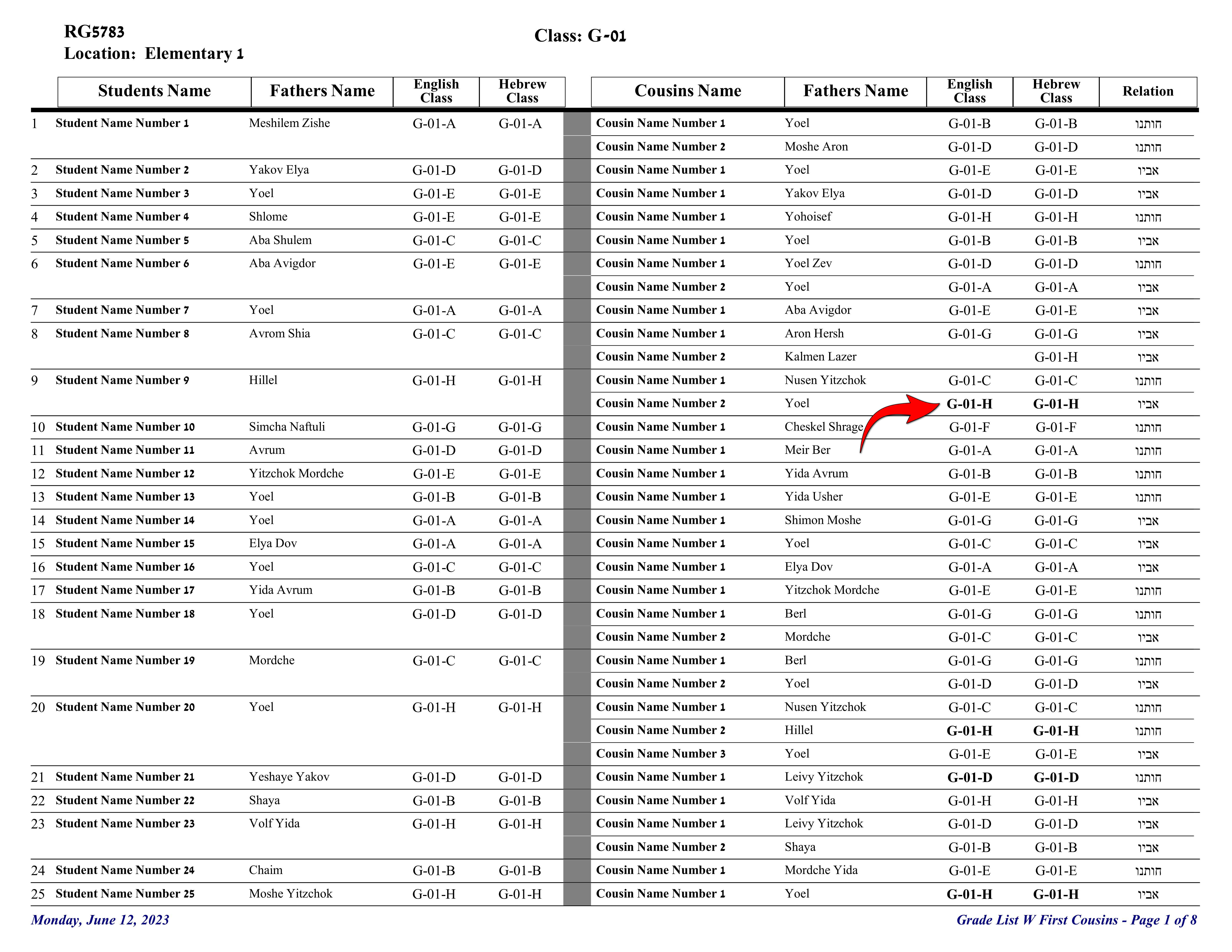The height and width of the screenshot is (952, 1232).
Task: Click father name 'Meshilem Zishe'
Action: pos(289,123)
